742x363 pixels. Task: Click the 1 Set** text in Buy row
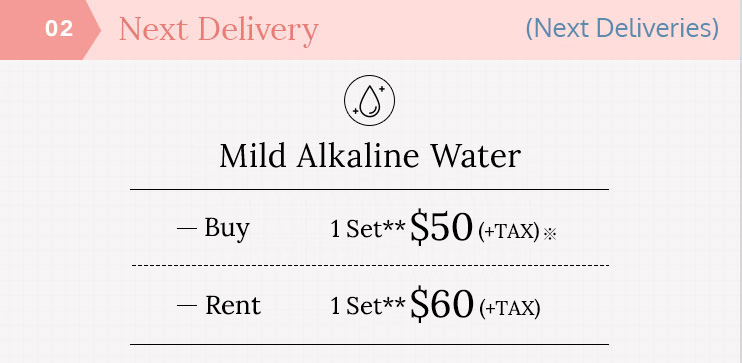point(368,229)
